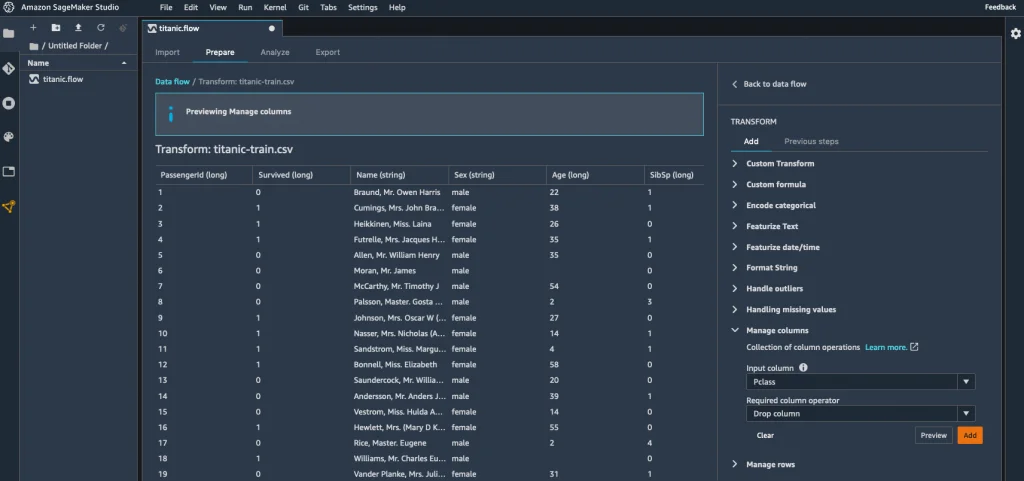Expand Handle outliers section
Screen dimensions: 1024x481
[775, 288]
